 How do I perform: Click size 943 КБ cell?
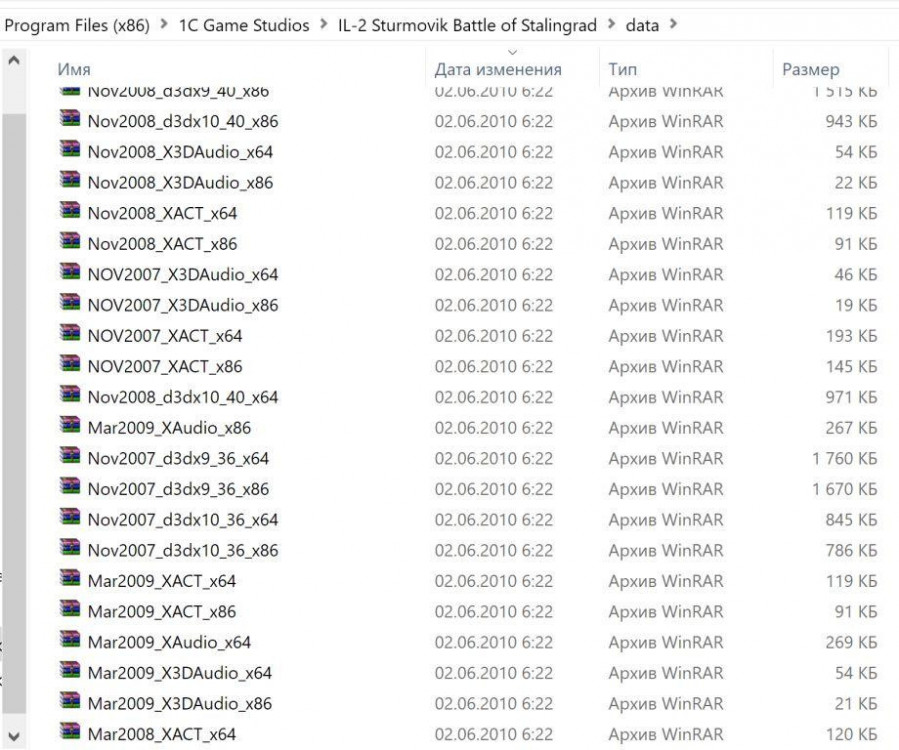point(851,122)
